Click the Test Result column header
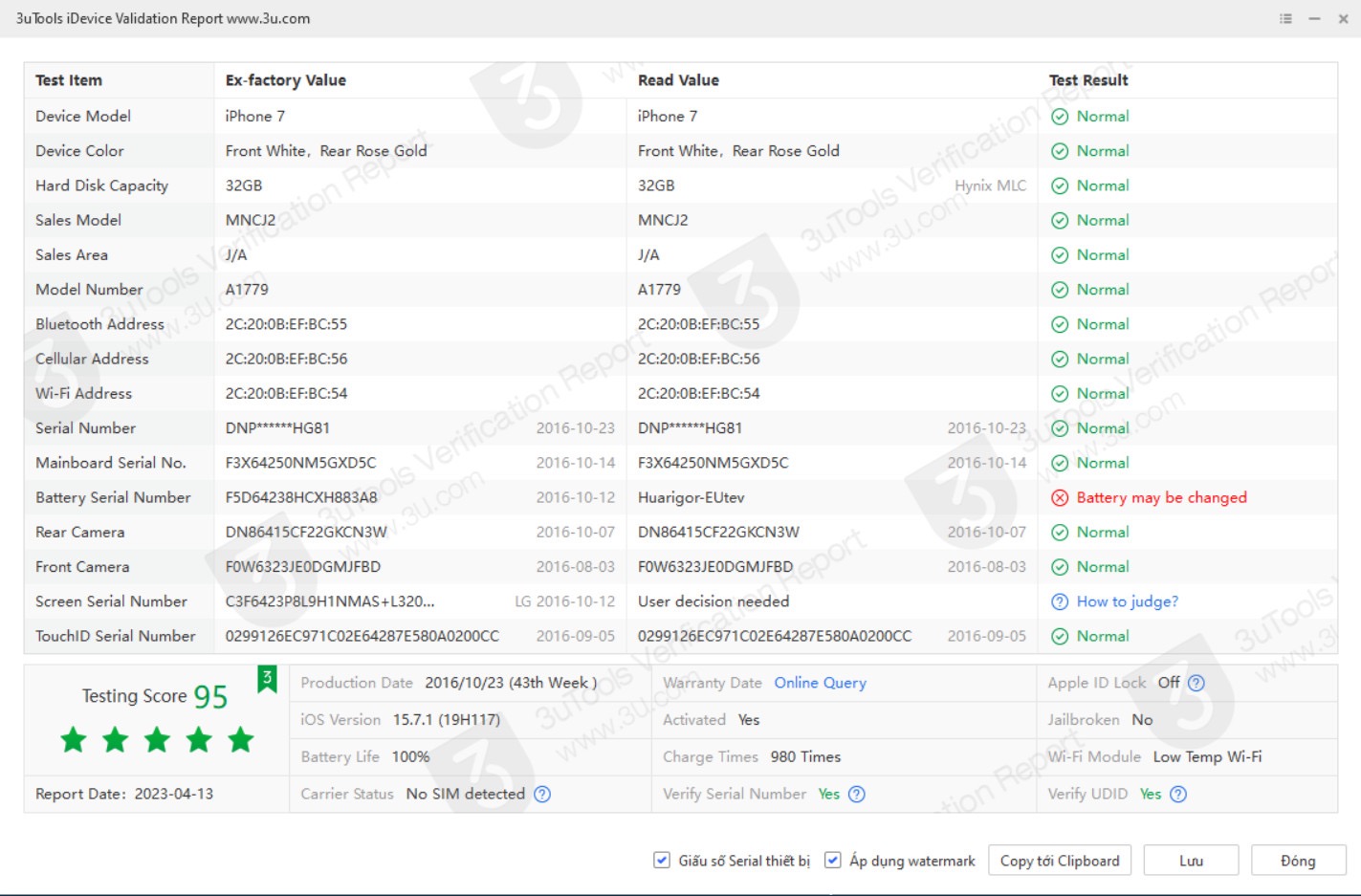The height and width of the screenshot is (896, 1361). [1088, 80]
